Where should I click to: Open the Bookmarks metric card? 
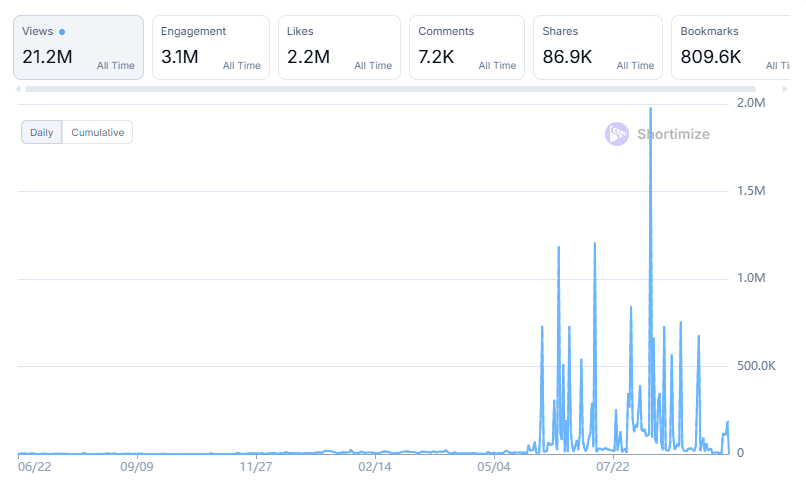[730, 47]
